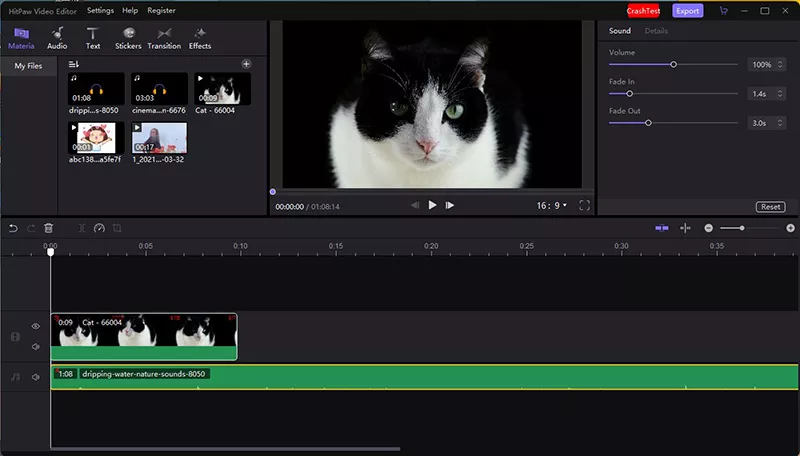Viewport: 800px width, 456px height.
Task: Add media with the plus icon
Action: [x=246, y=64]
